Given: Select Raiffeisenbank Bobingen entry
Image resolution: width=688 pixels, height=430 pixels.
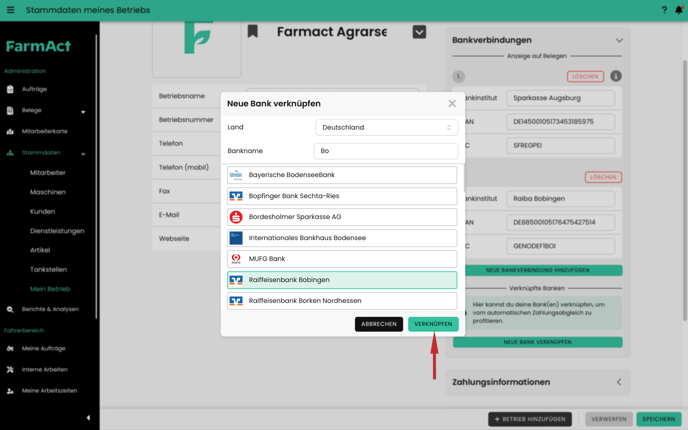Looking at the screenshot, I should click(x=342, y=280).
